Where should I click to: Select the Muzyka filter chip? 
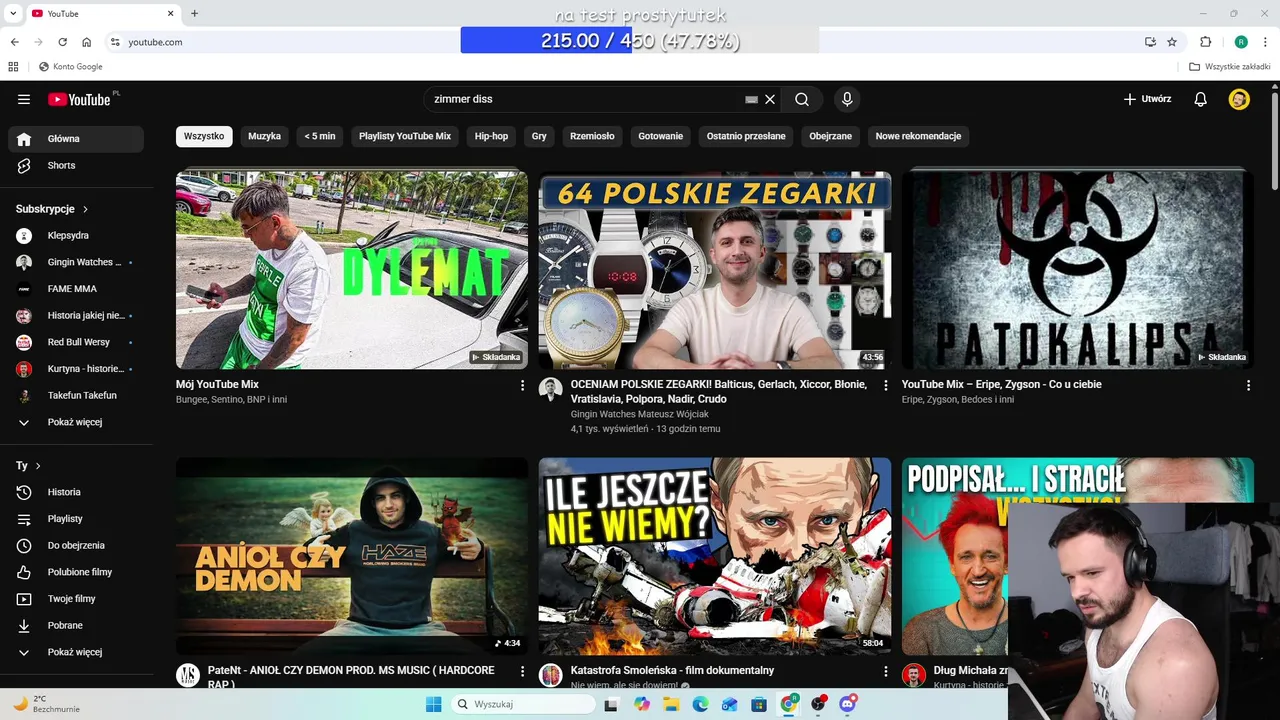point(265,136)
